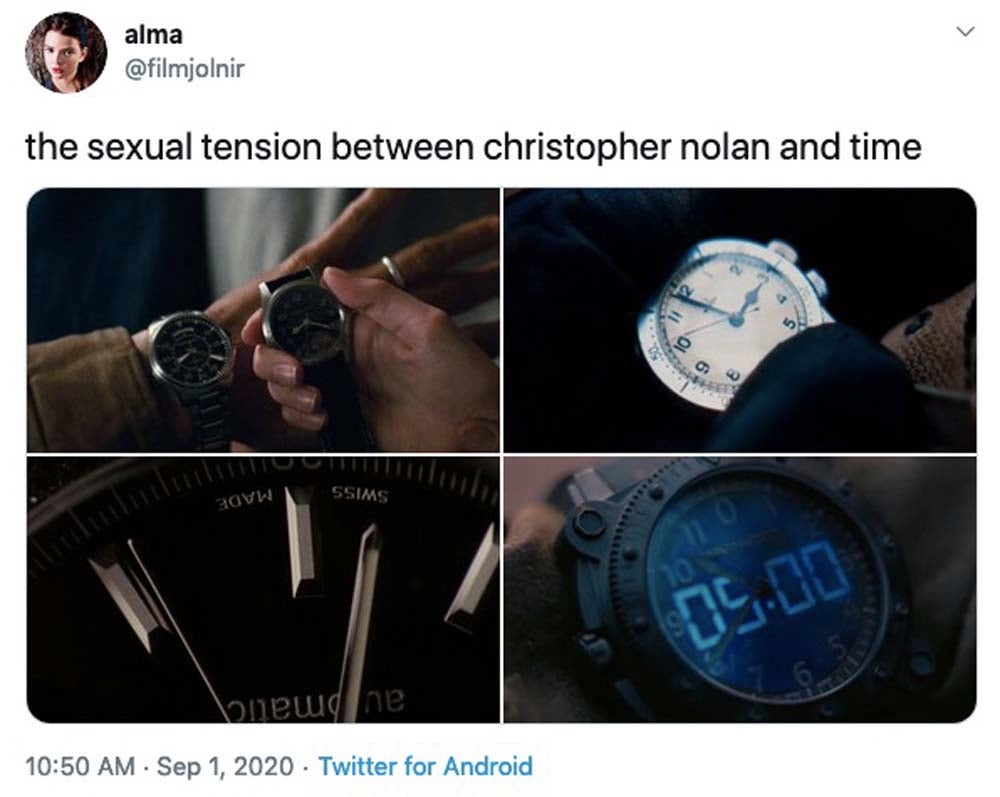This screenshot has width=1000, height=797.
Task: Click the mirrored automatic text on the dial
Action: [316, 705]
